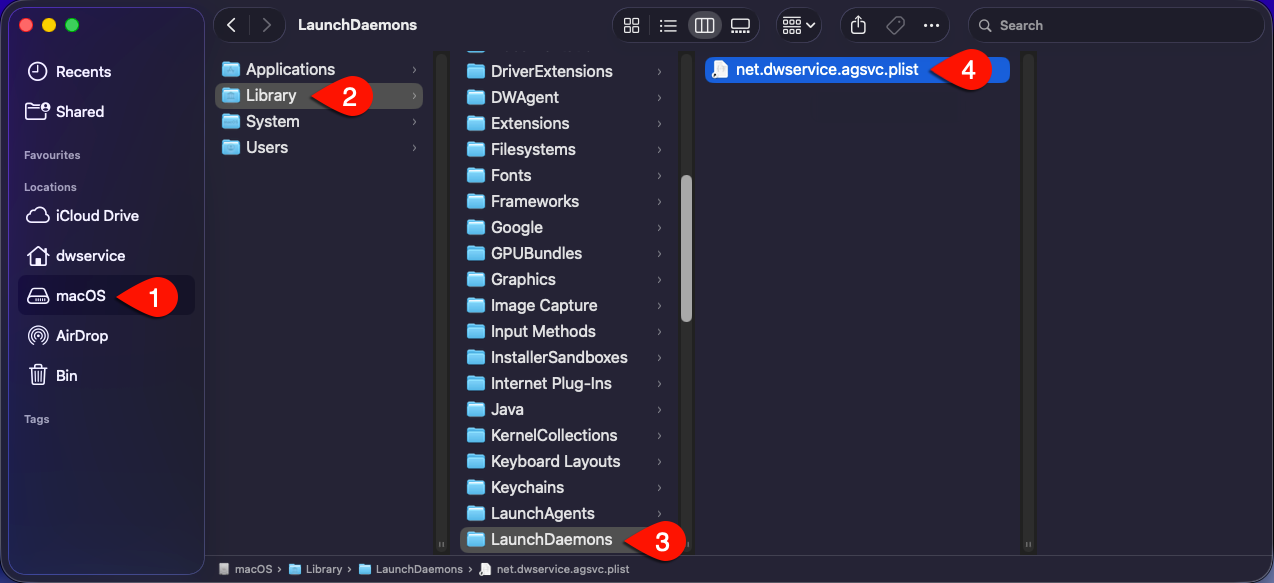The width and height of the screenshot is (1274, 583).
Task: Click Library in the path bar
Action: 315,569
